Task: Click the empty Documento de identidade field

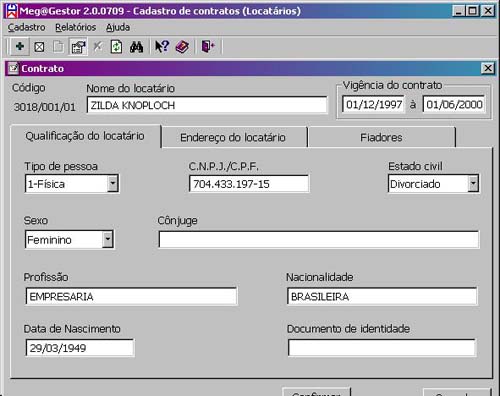Action: [x=382, y=348]
